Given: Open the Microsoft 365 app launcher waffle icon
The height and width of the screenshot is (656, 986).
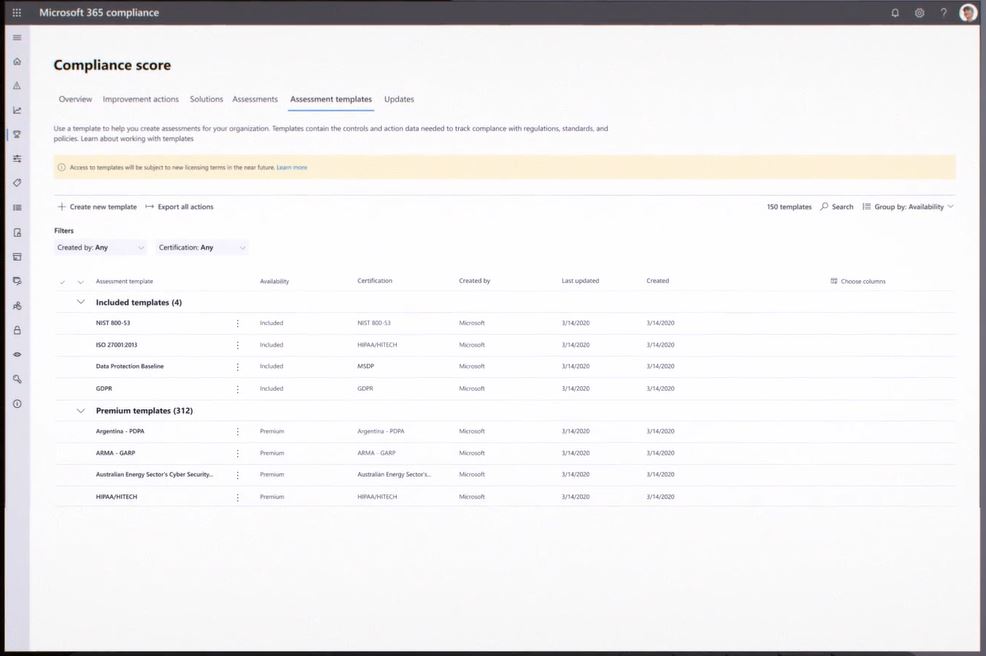Looking at the screenshot, I should click(x=14, y=12).
